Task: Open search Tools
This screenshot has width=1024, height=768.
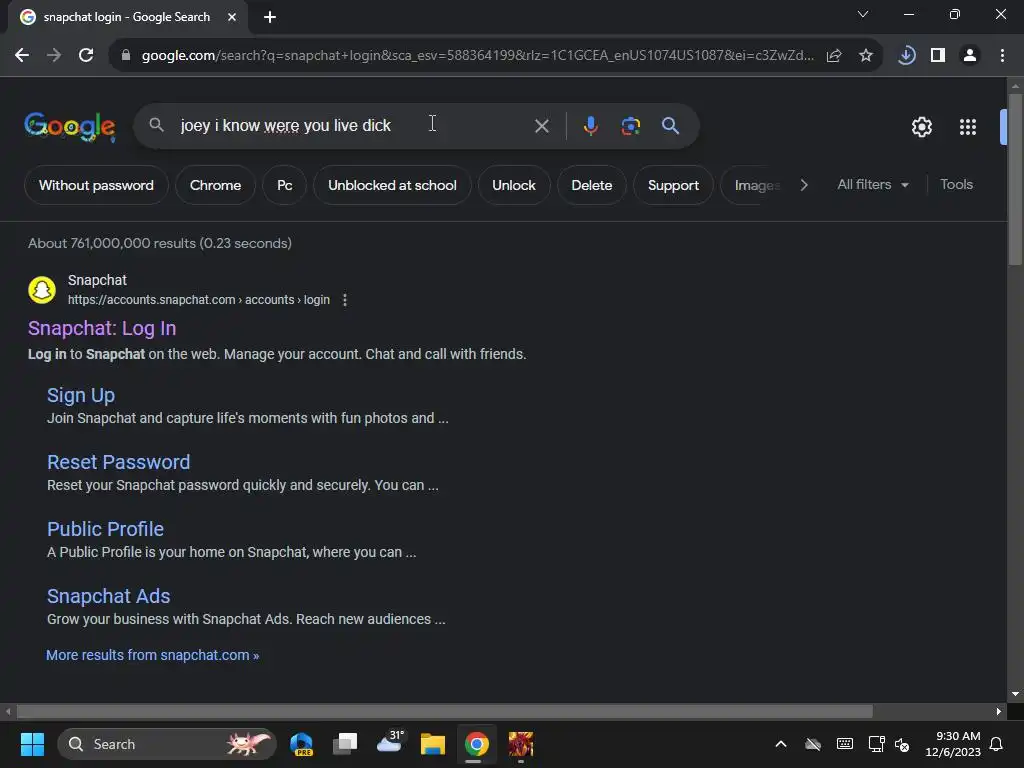Action: point(956,185)
